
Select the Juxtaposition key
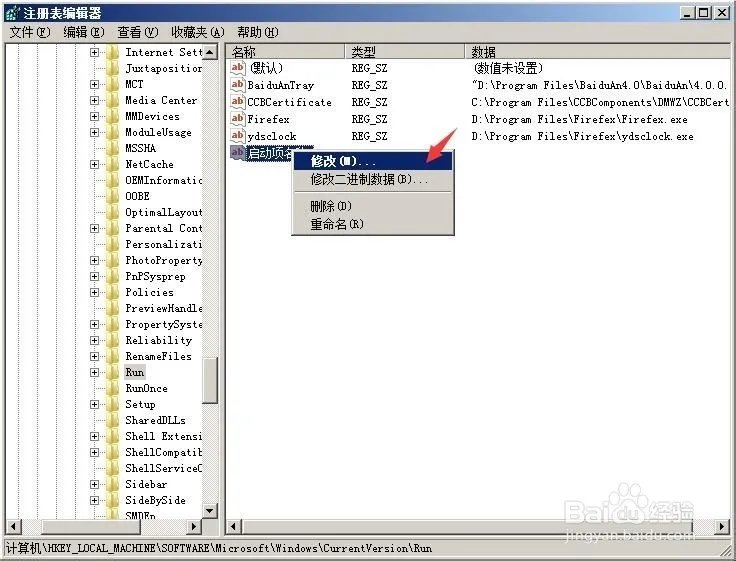point(163,68)
